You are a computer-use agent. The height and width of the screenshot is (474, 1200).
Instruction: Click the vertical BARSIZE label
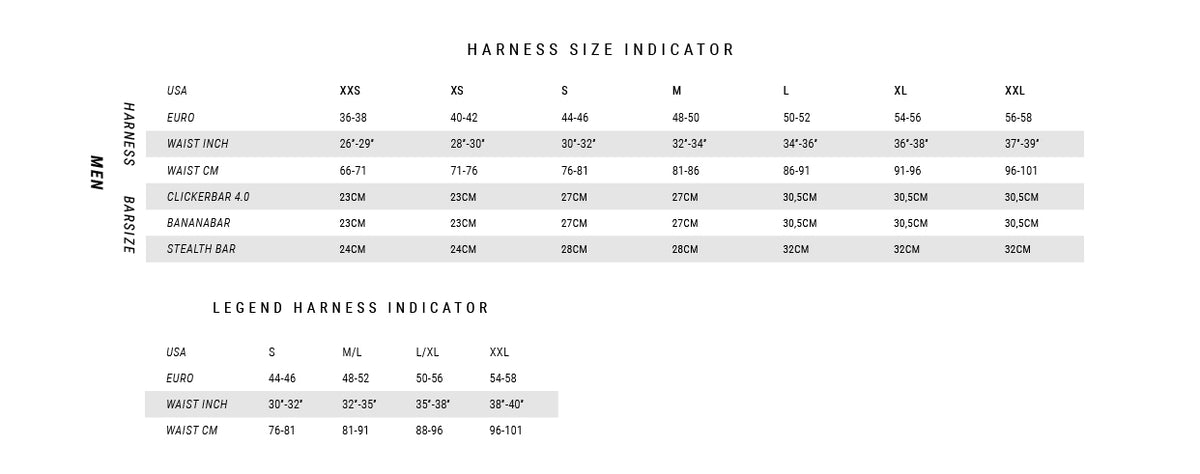coord(129,225)
